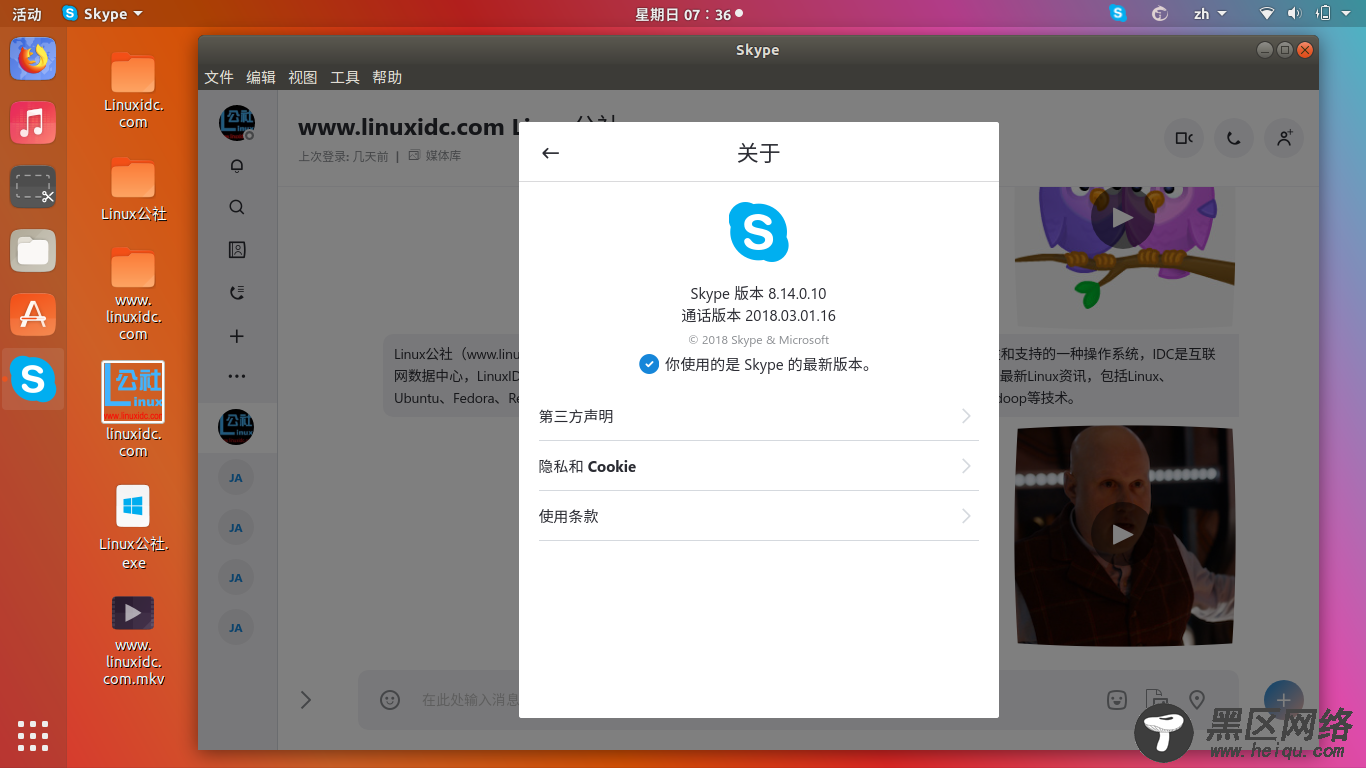The image size is (1366, 768).
Task: Open Ubuntu Software from the dock
Action: [x=33, y=315]
